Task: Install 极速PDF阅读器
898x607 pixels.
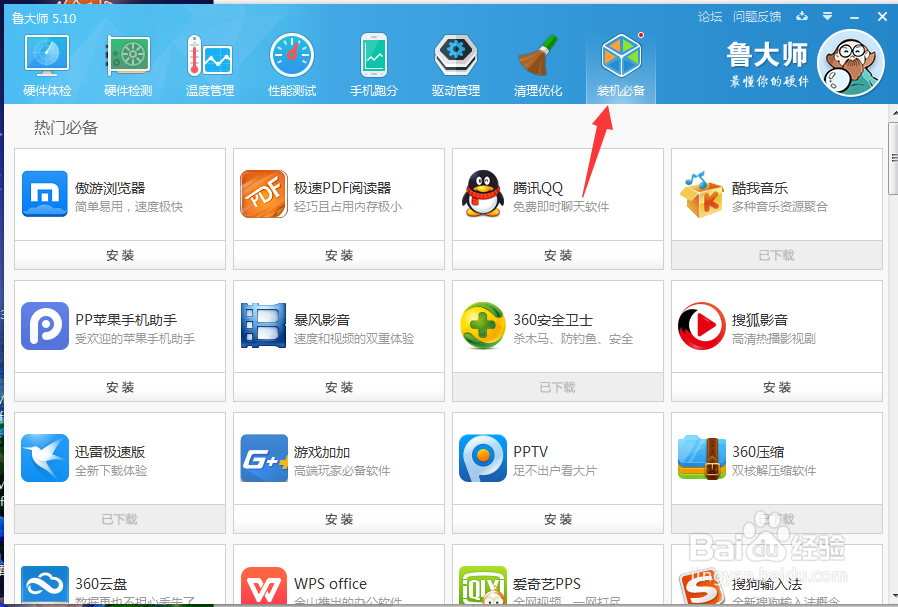Action: tap(339, 255)
